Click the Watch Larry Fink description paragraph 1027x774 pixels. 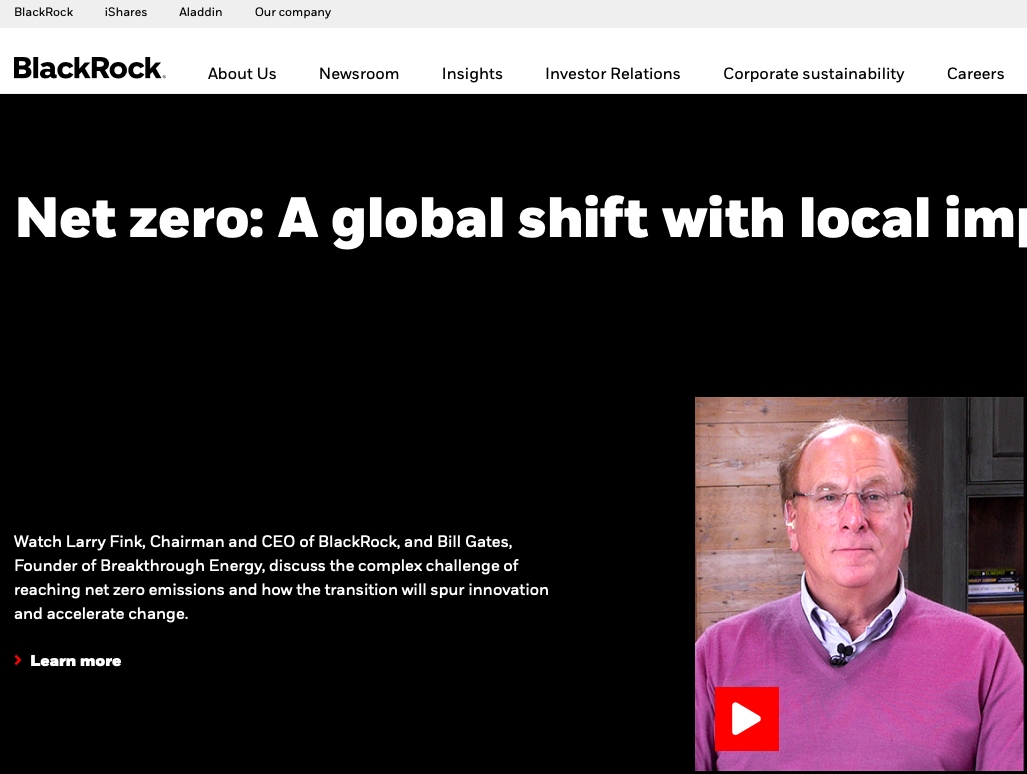[x=281, y=578]
